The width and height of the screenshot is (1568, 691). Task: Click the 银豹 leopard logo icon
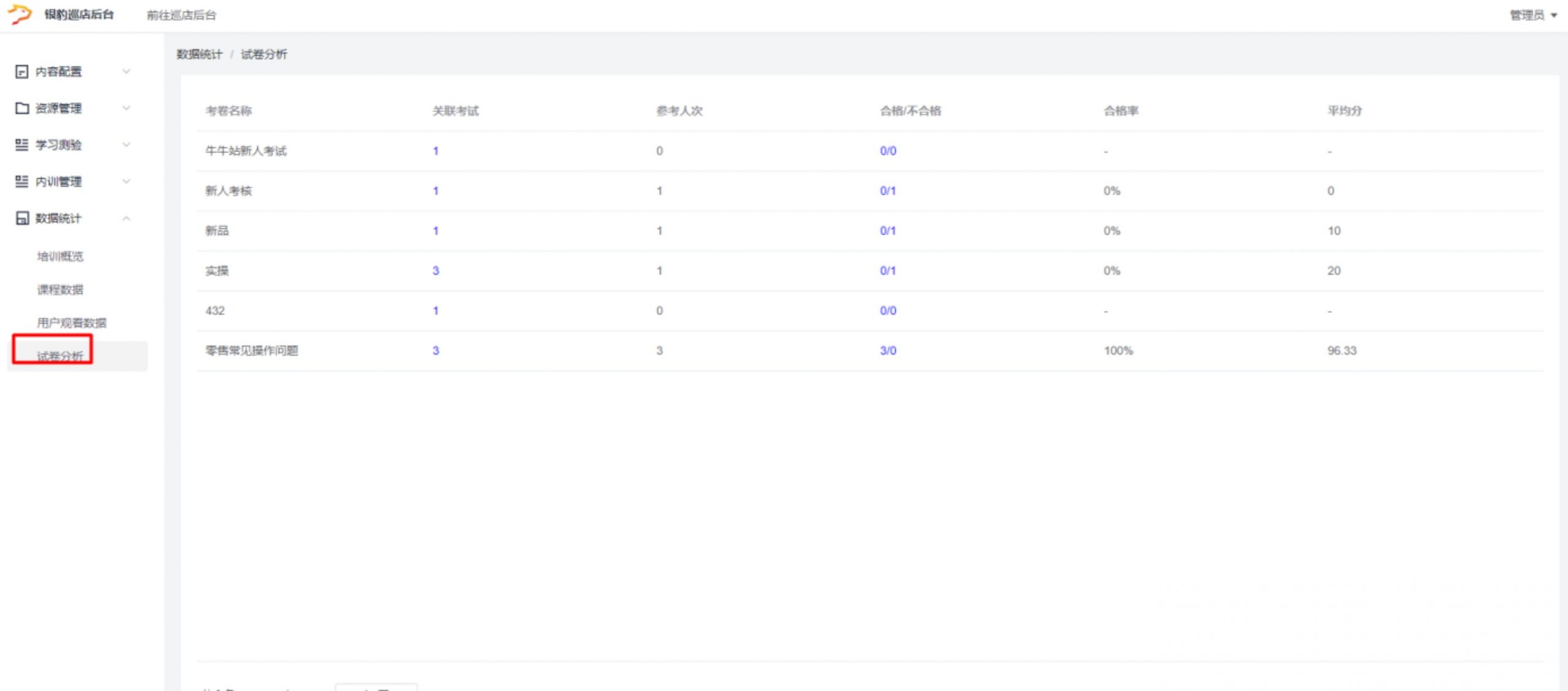coord(20,14)
